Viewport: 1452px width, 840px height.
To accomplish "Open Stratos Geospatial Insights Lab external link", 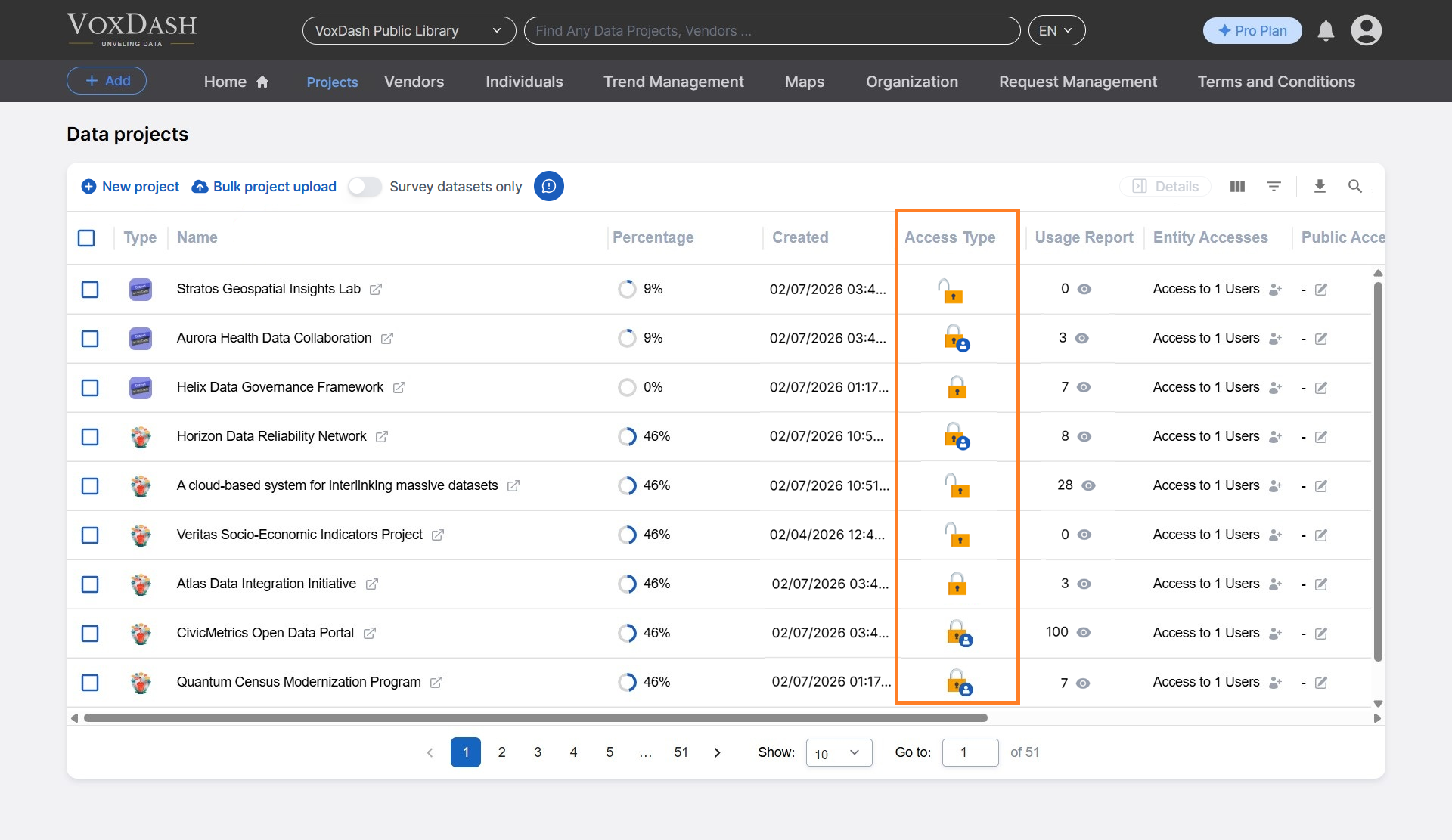I will pos(376,289).
